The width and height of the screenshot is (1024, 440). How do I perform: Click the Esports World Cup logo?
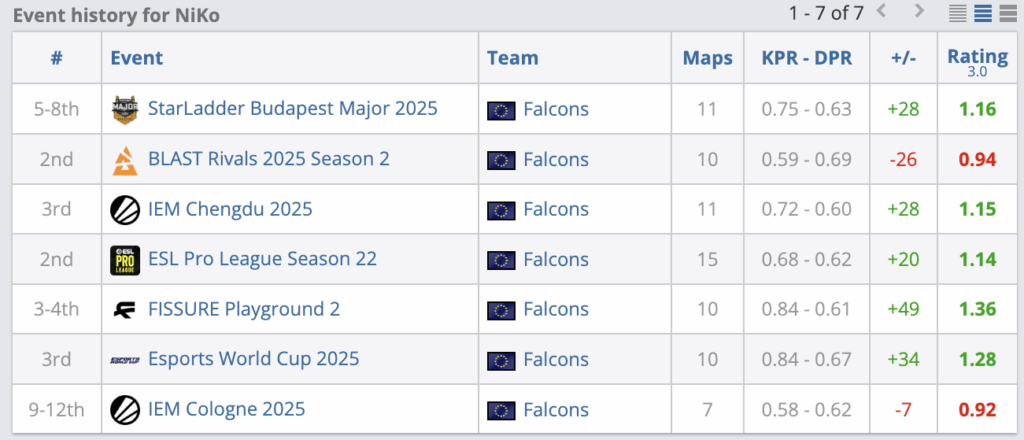pos(125,359)
